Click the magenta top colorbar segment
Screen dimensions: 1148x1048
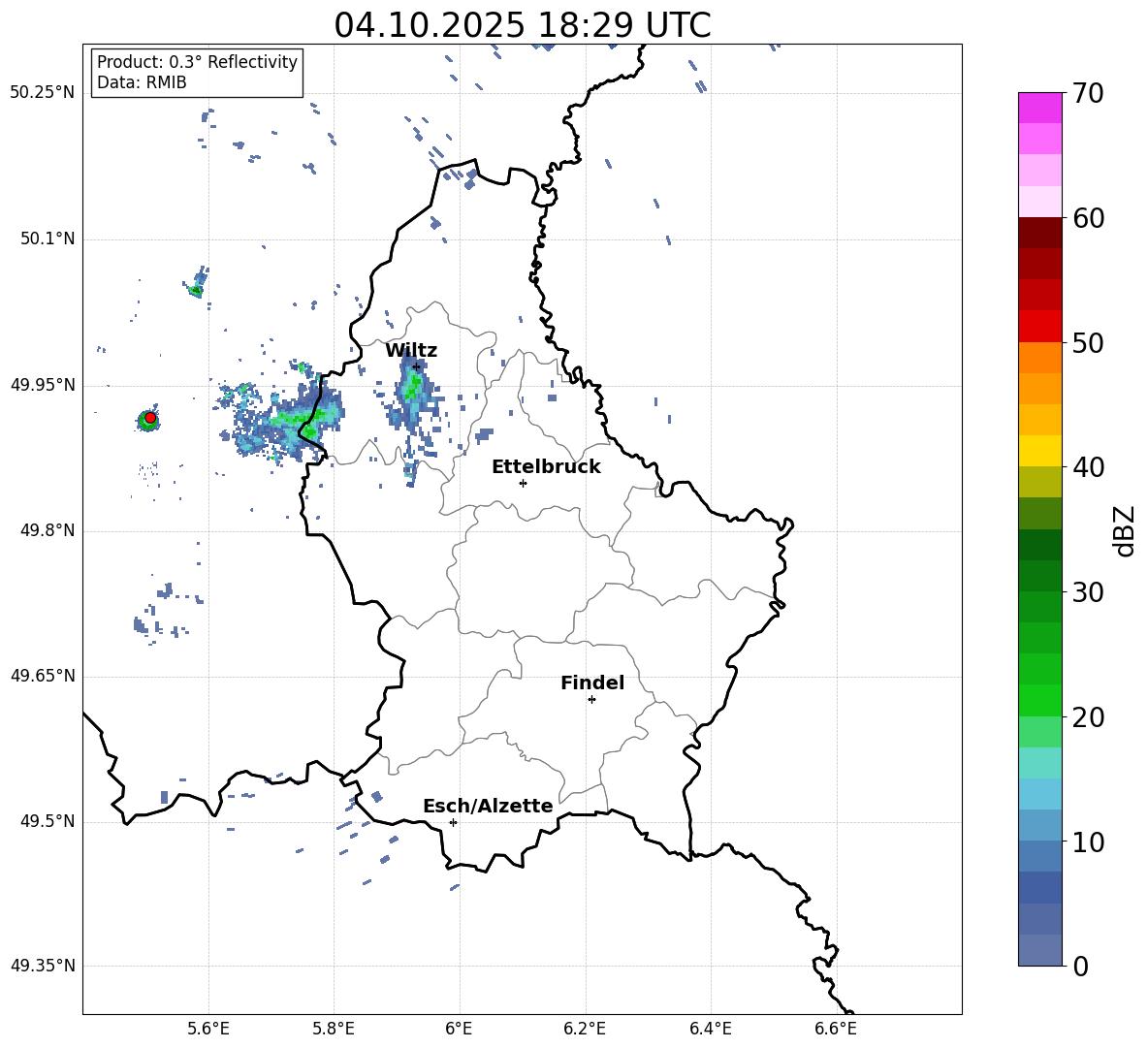pyautogui.click(x=1039, y=108)
